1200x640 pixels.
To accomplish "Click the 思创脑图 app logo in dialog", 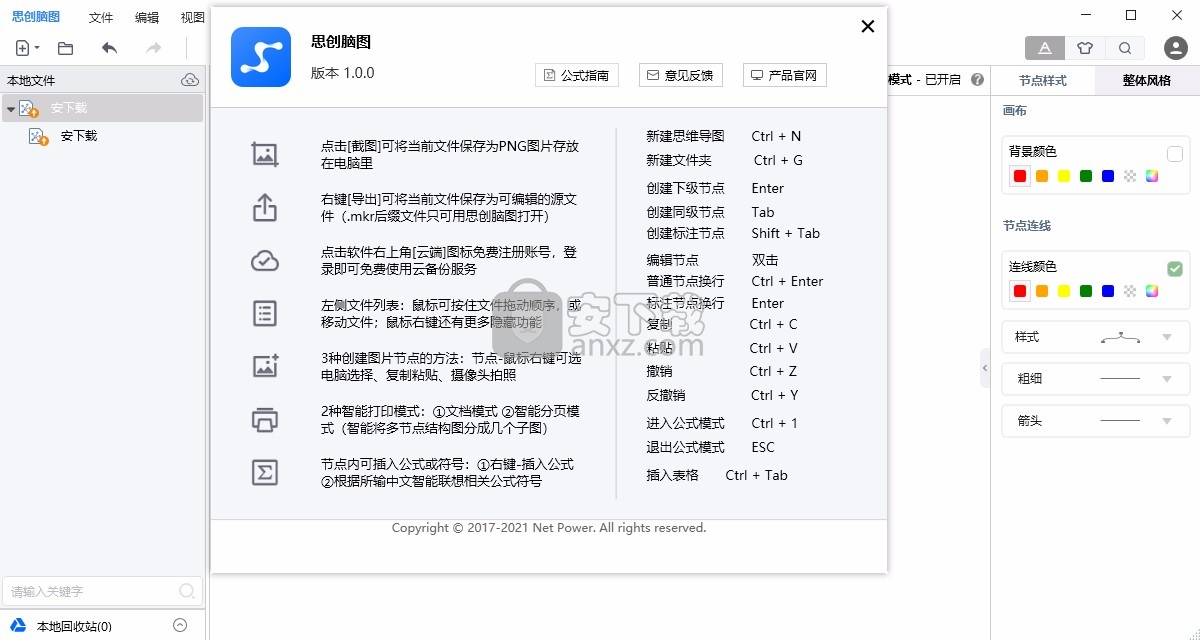I will pos(260,57).
